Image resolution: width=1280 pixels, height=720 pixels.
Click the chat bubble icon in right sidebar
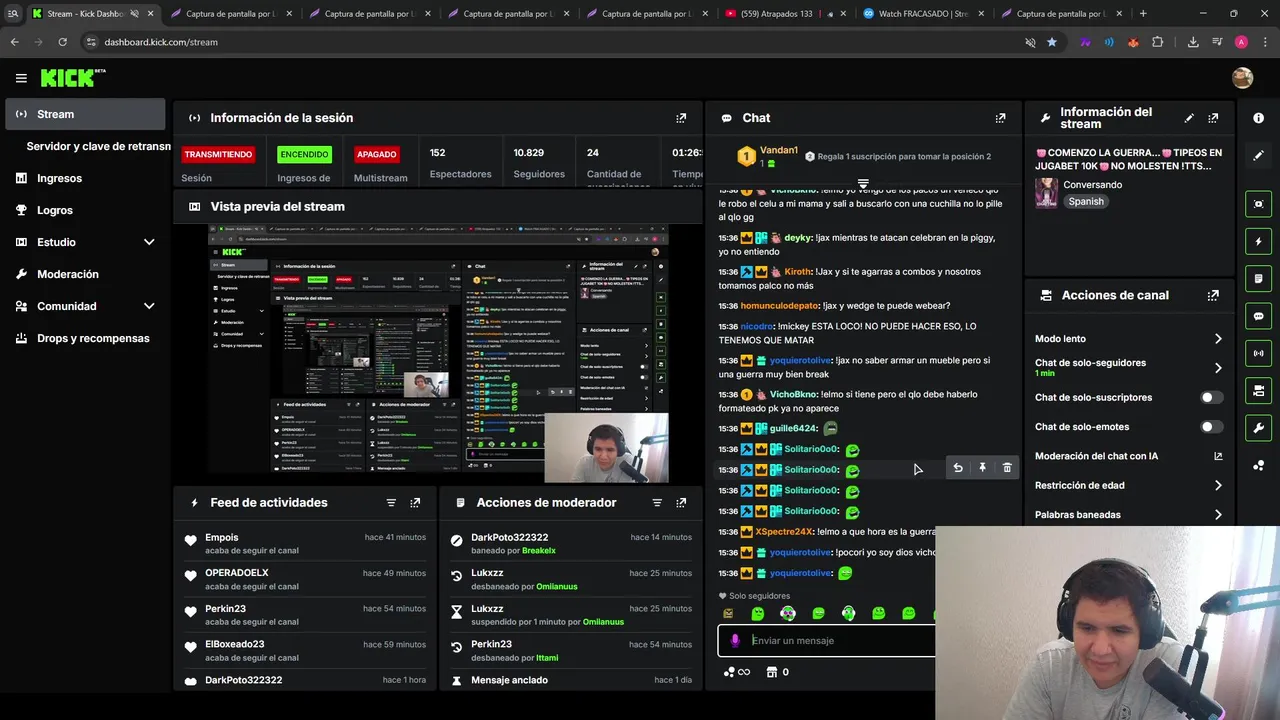(x=1258, y=316)
